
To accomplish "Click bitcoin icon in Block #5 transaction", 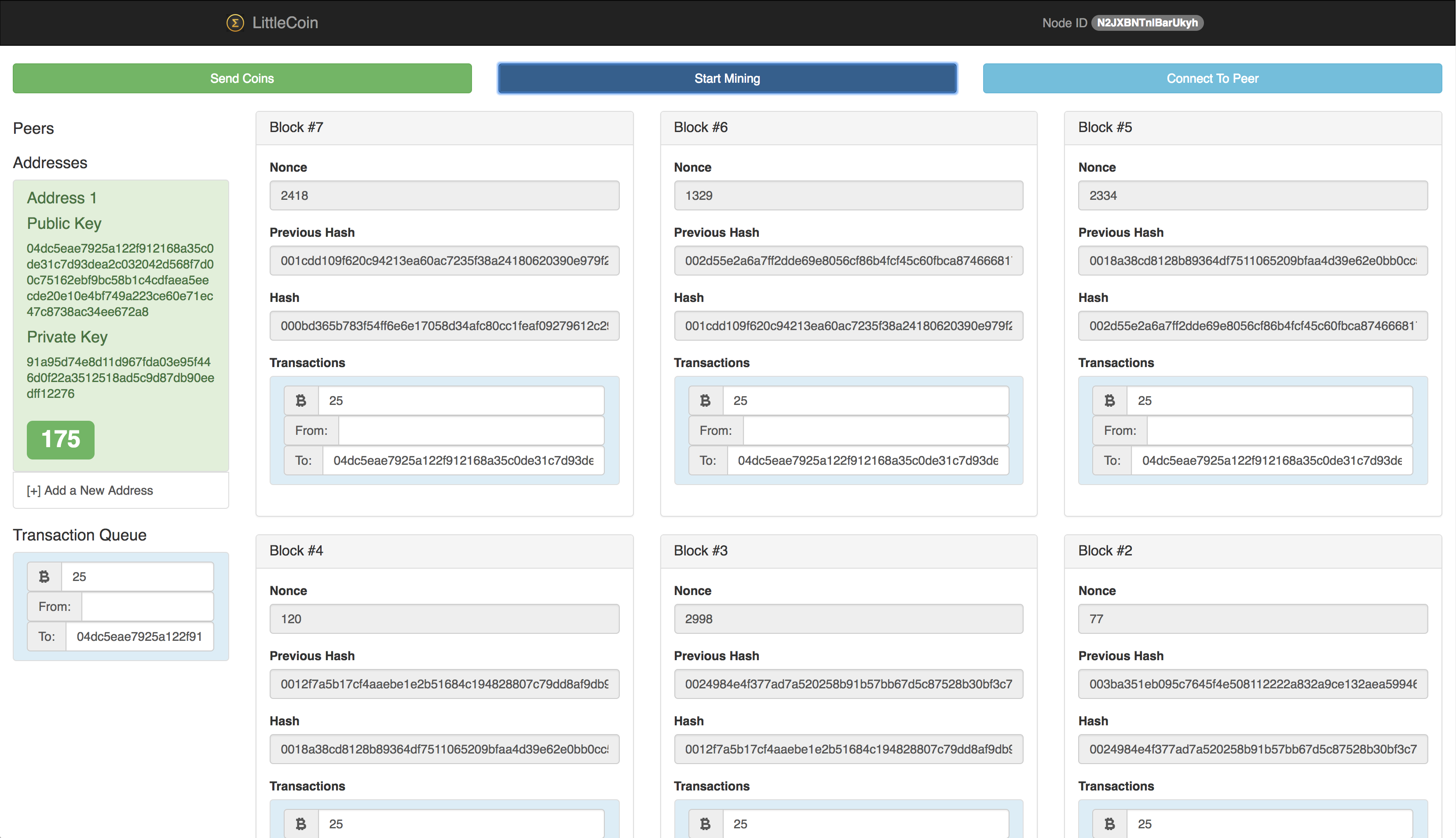I will tap(1109, 401).
